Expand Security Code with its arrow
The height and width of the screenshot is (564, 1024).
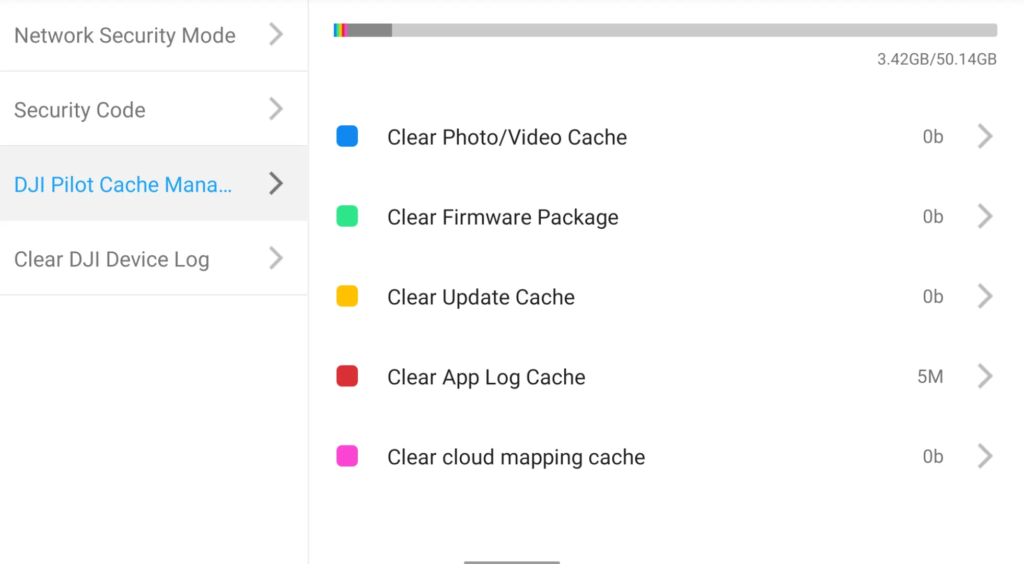coord(276,109)
